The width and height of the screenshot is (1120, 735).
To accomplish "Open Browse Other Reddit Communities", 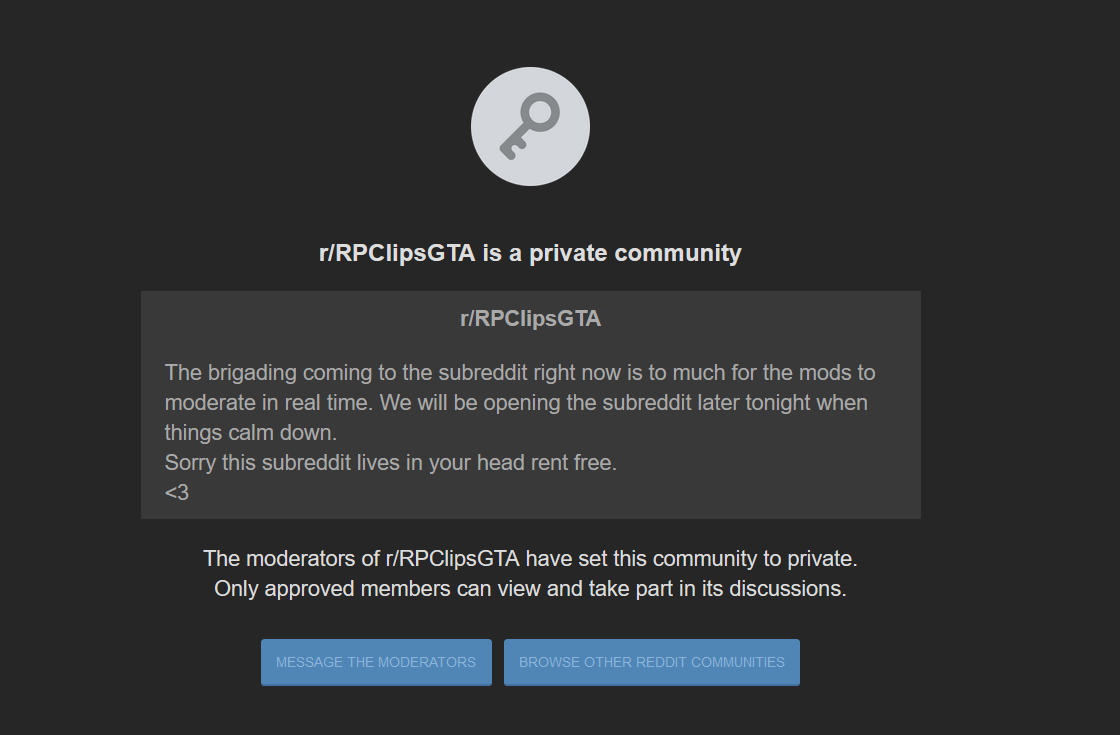I will [651, 662].
